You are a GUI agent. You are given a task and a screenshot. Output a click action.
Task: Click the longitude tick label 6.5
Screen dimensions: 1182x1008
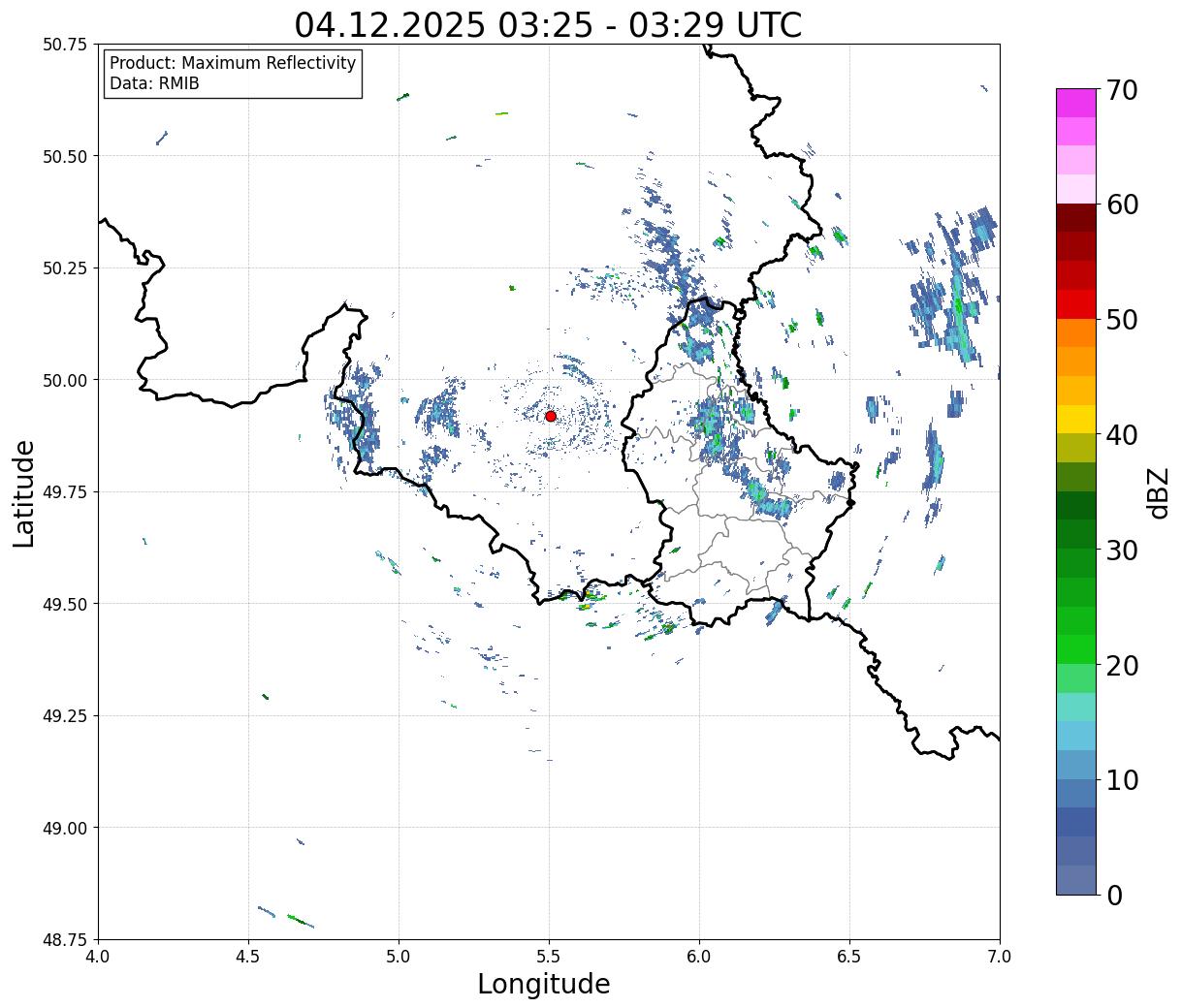(849, 957)
